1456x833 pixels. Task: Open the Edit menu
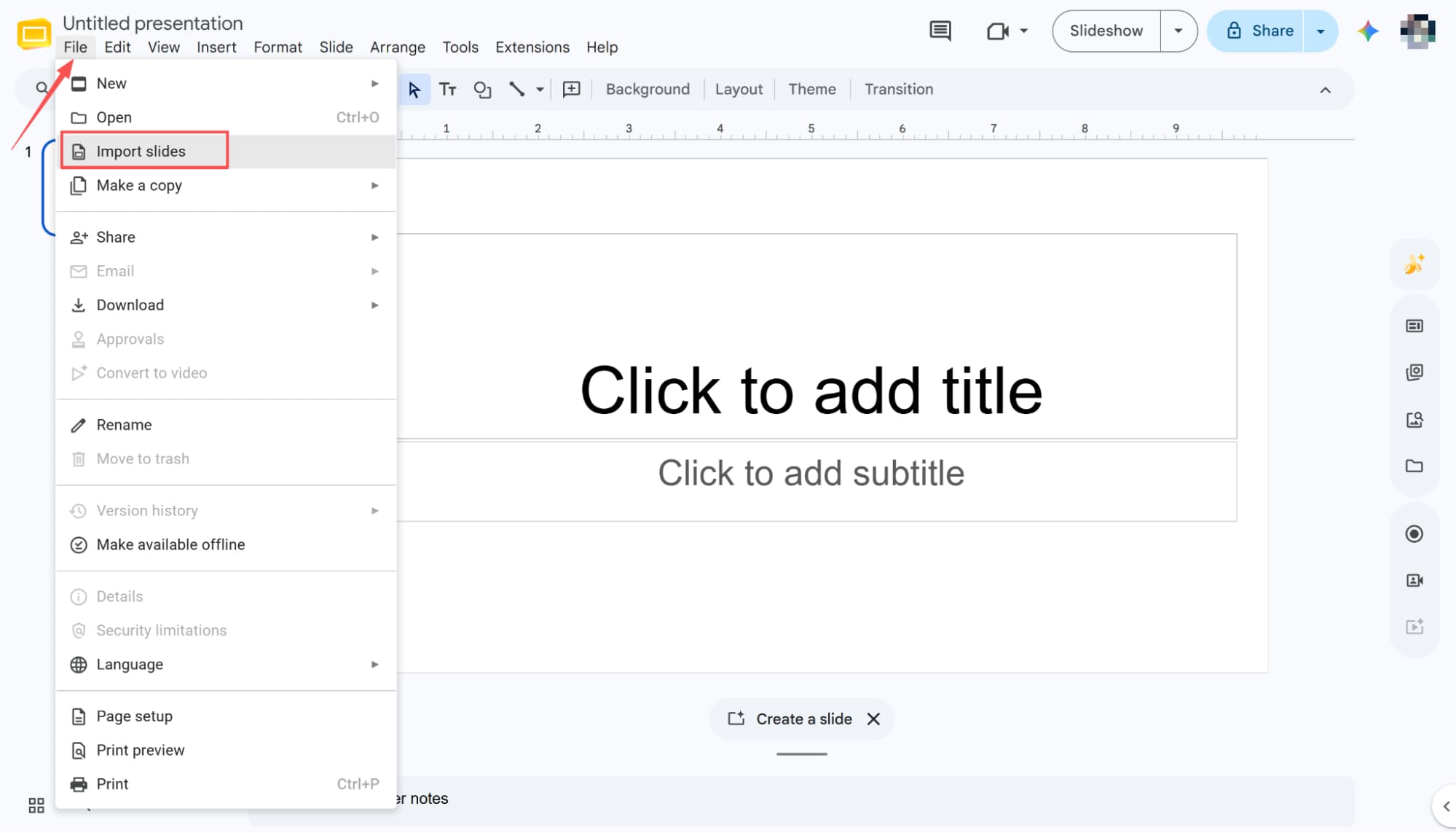coord(117,47)
